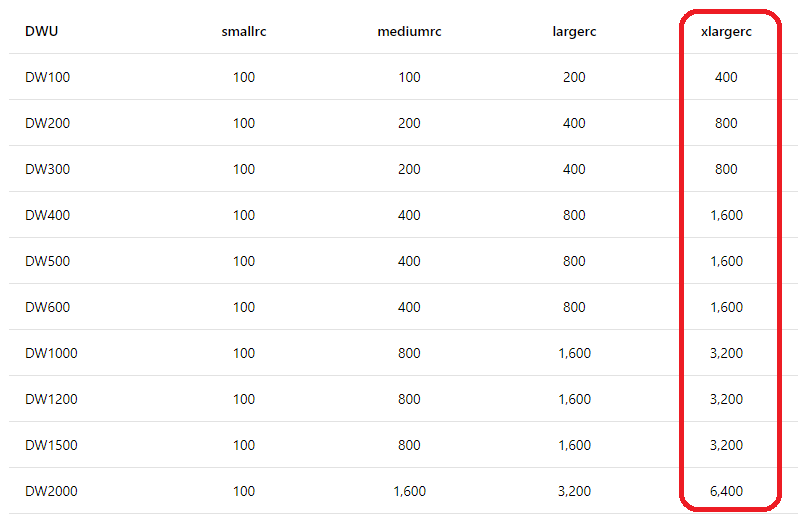Click the xlargerc value 400 for DW100
The height and width of the screenshot is (515, 798).
[x=727, y=77]
